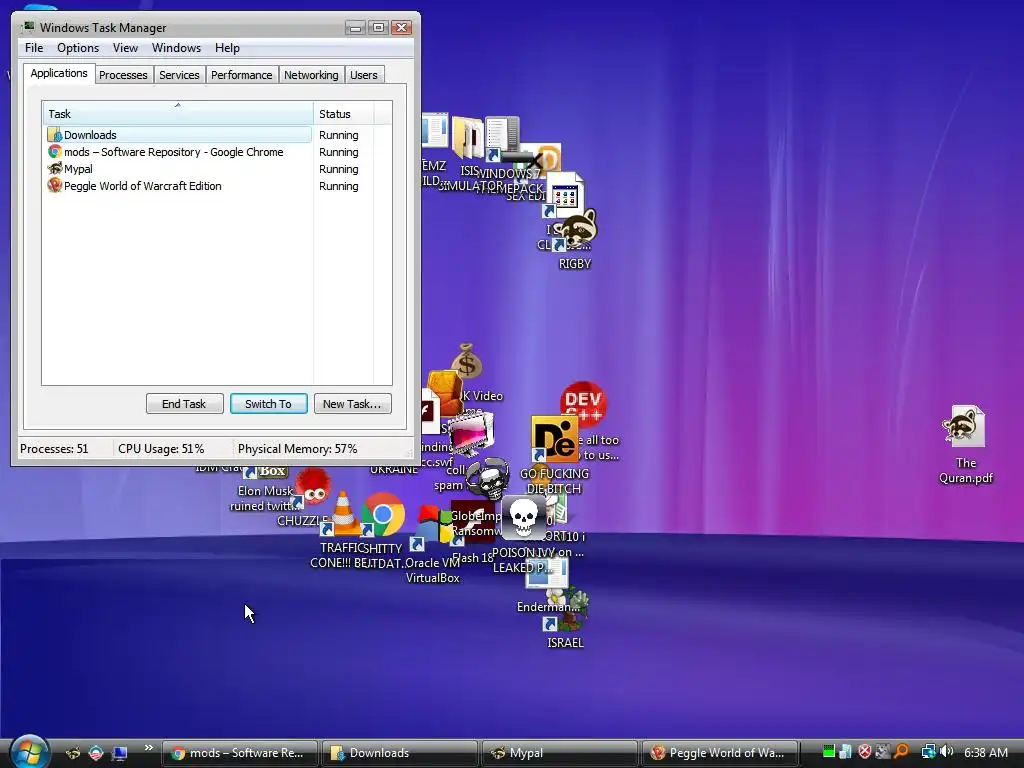Switch to the Performance tab
The height and width of the screenshot is (768, 1024).
point(242,75)
